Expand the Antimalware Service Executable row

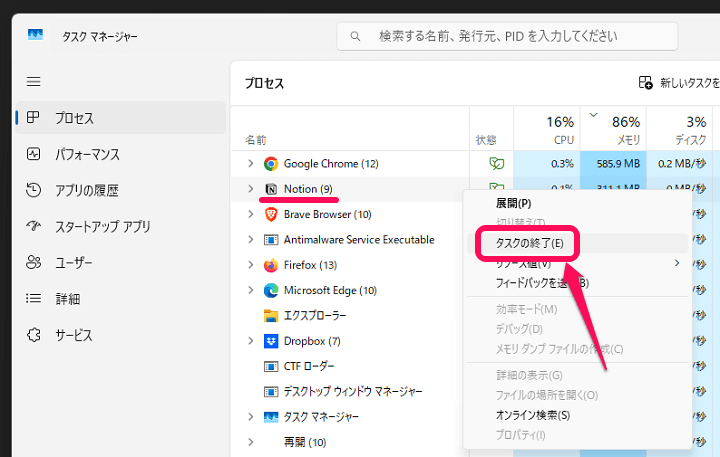[250, 240]
